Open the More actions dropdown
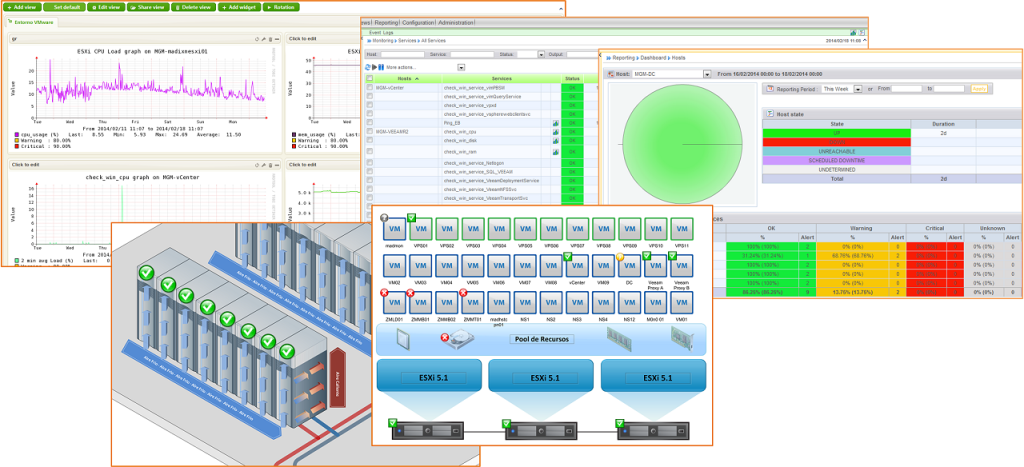This screenshot has height=467, width=1024. [461, 67]
